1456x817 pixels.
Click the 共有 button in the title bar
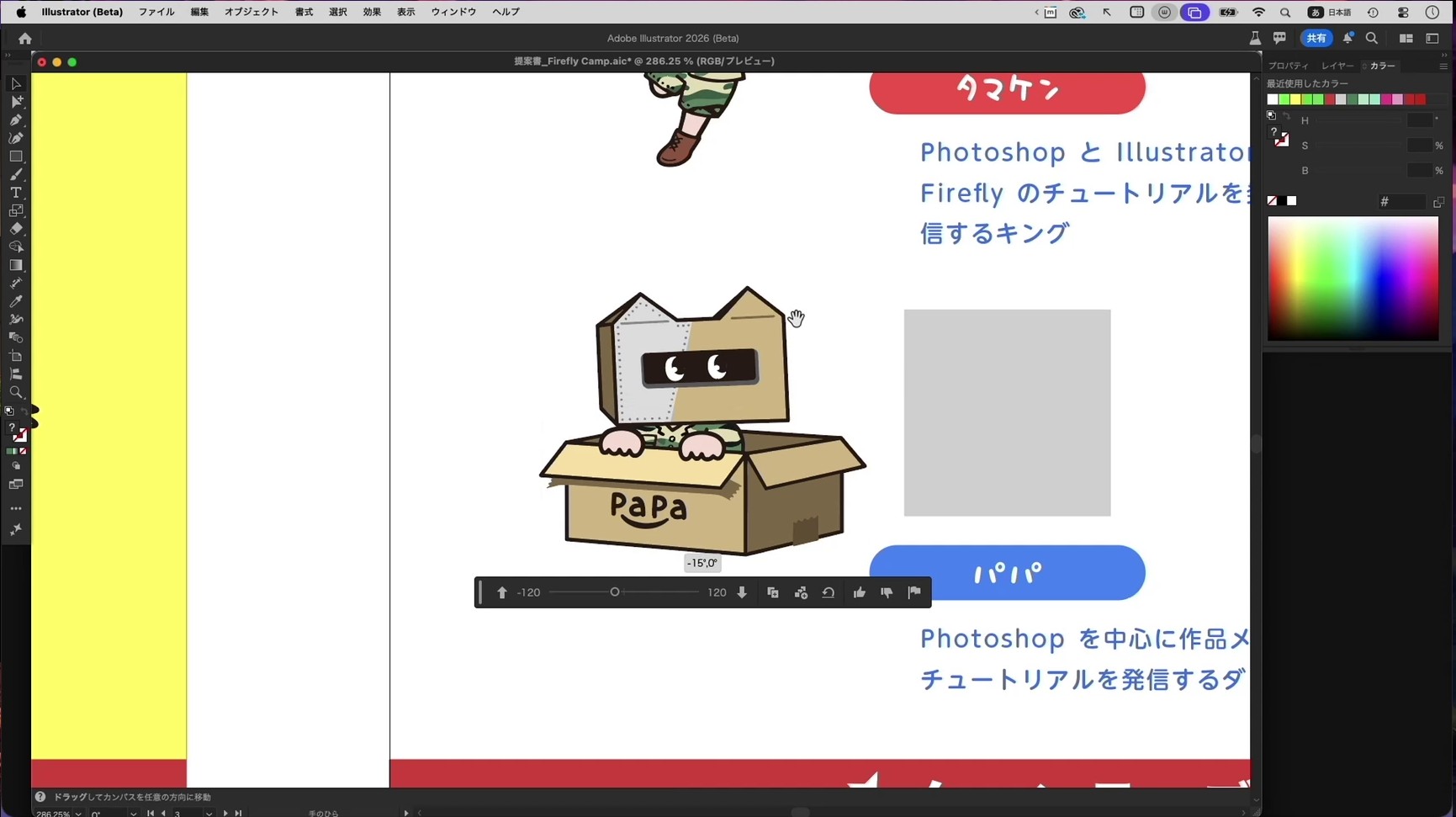point(1317,38)
